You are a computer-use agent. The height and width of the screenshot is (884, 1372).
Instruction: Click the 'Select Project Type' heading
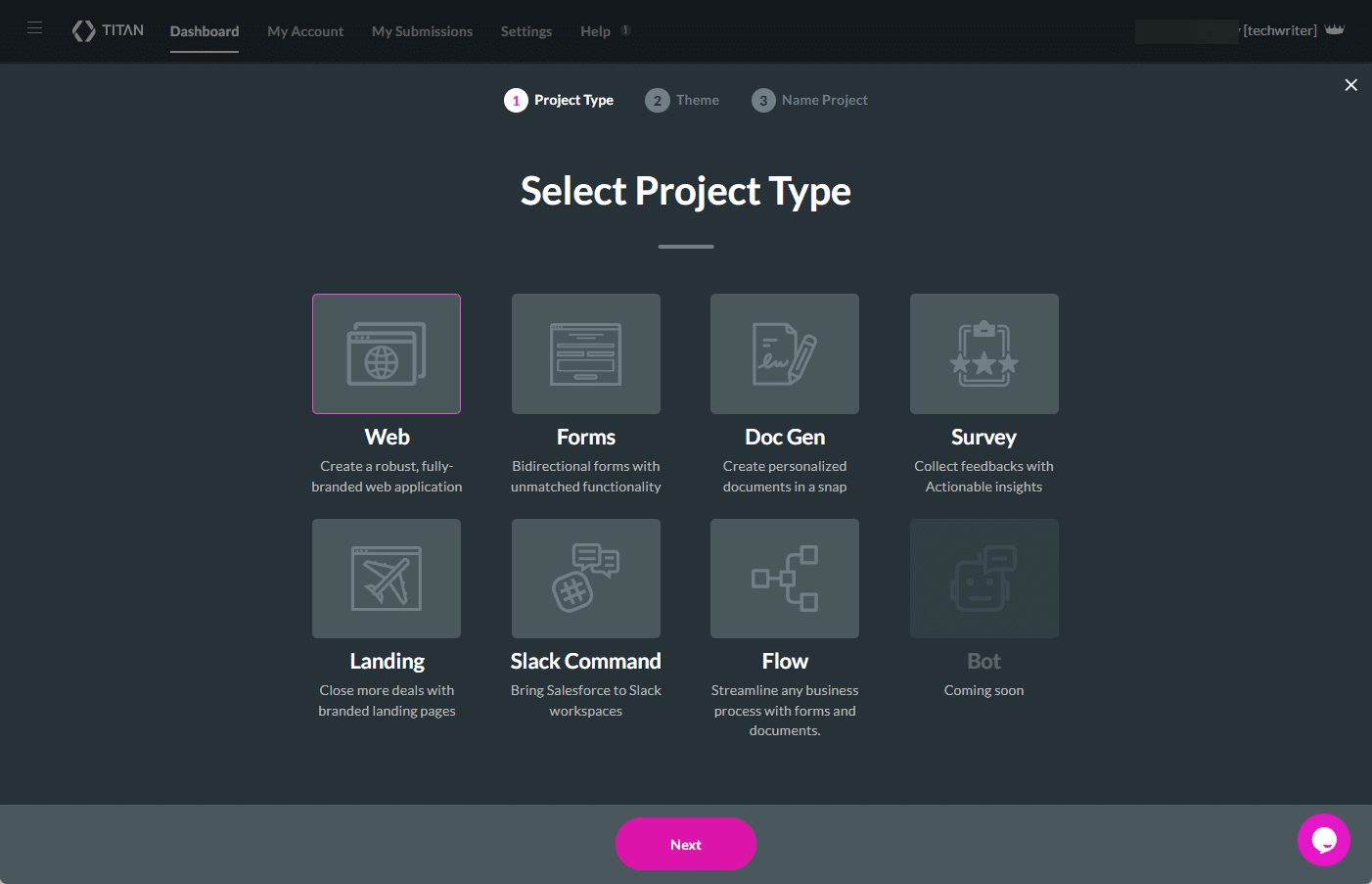[x=686, y=191]
